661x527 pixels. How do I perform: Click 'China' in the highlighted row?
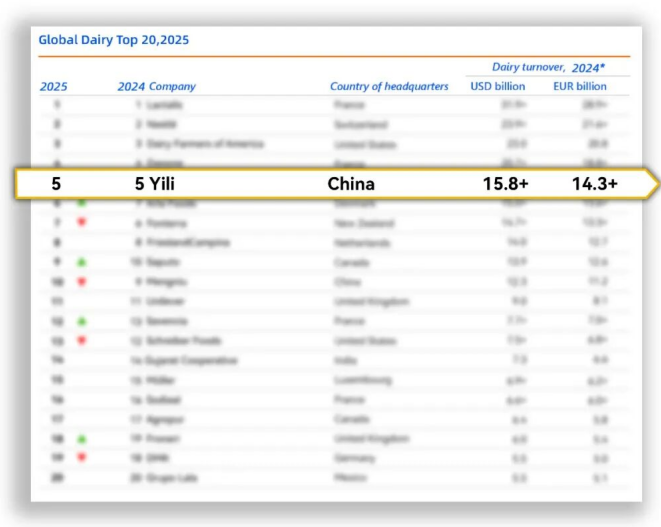coord(351,184)
